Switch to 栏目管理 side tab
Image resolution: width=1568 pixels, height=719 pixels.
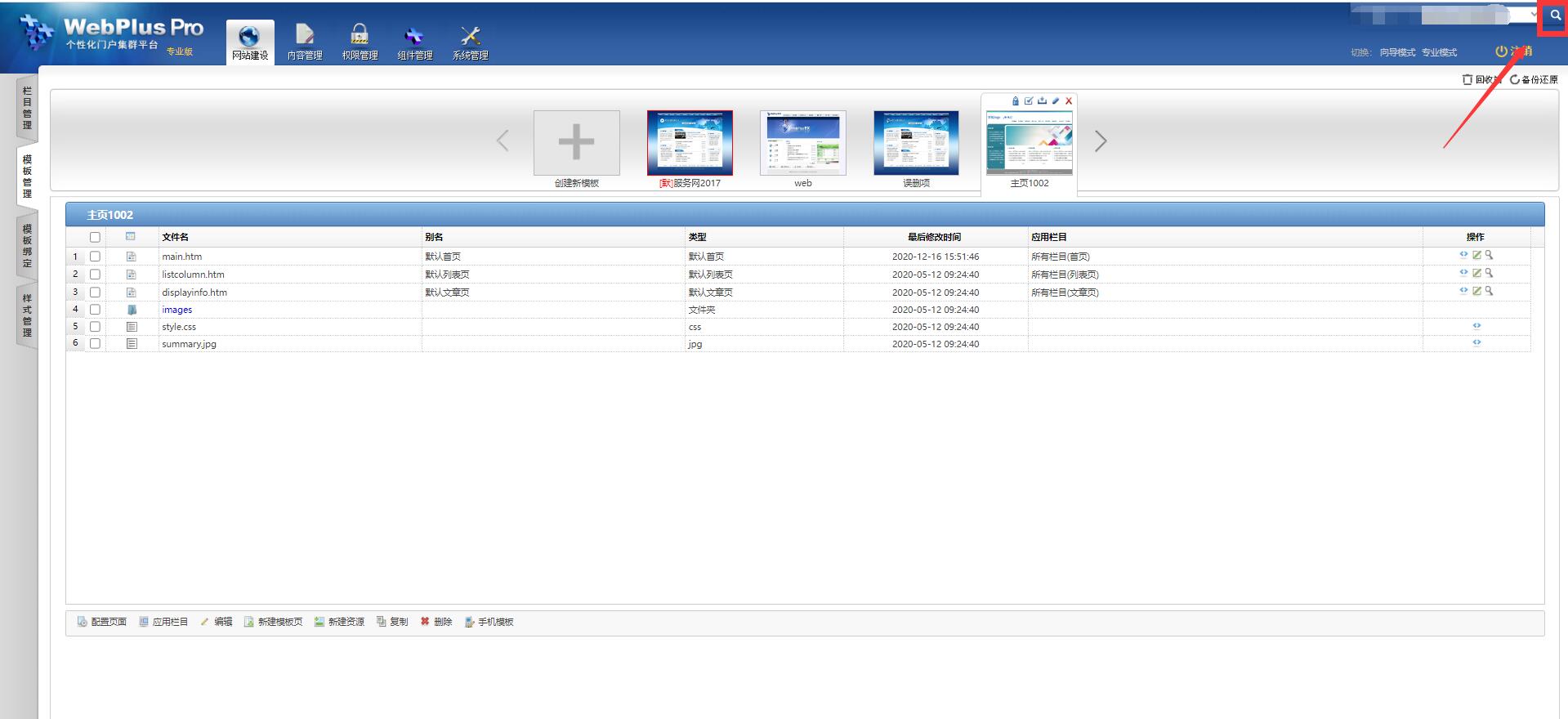[27, 108]
